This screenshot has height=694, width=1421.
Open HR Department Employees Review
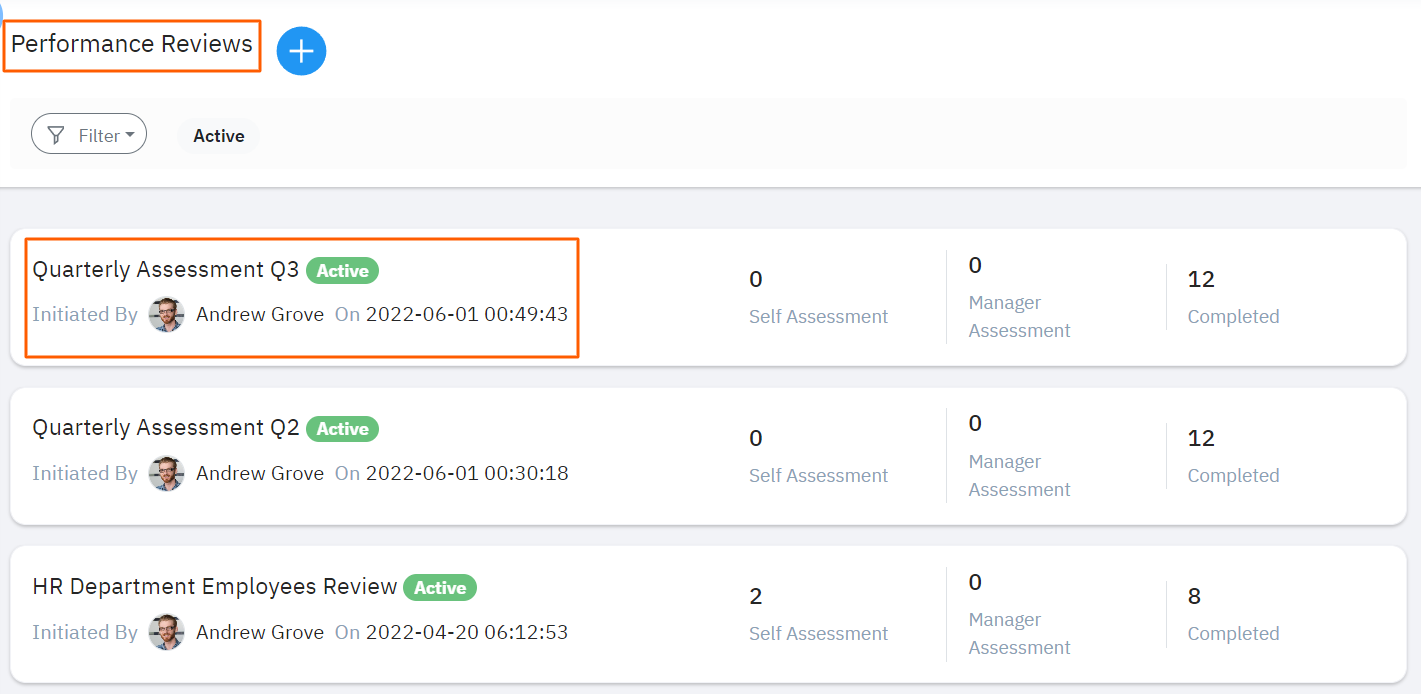click(215, 587)
